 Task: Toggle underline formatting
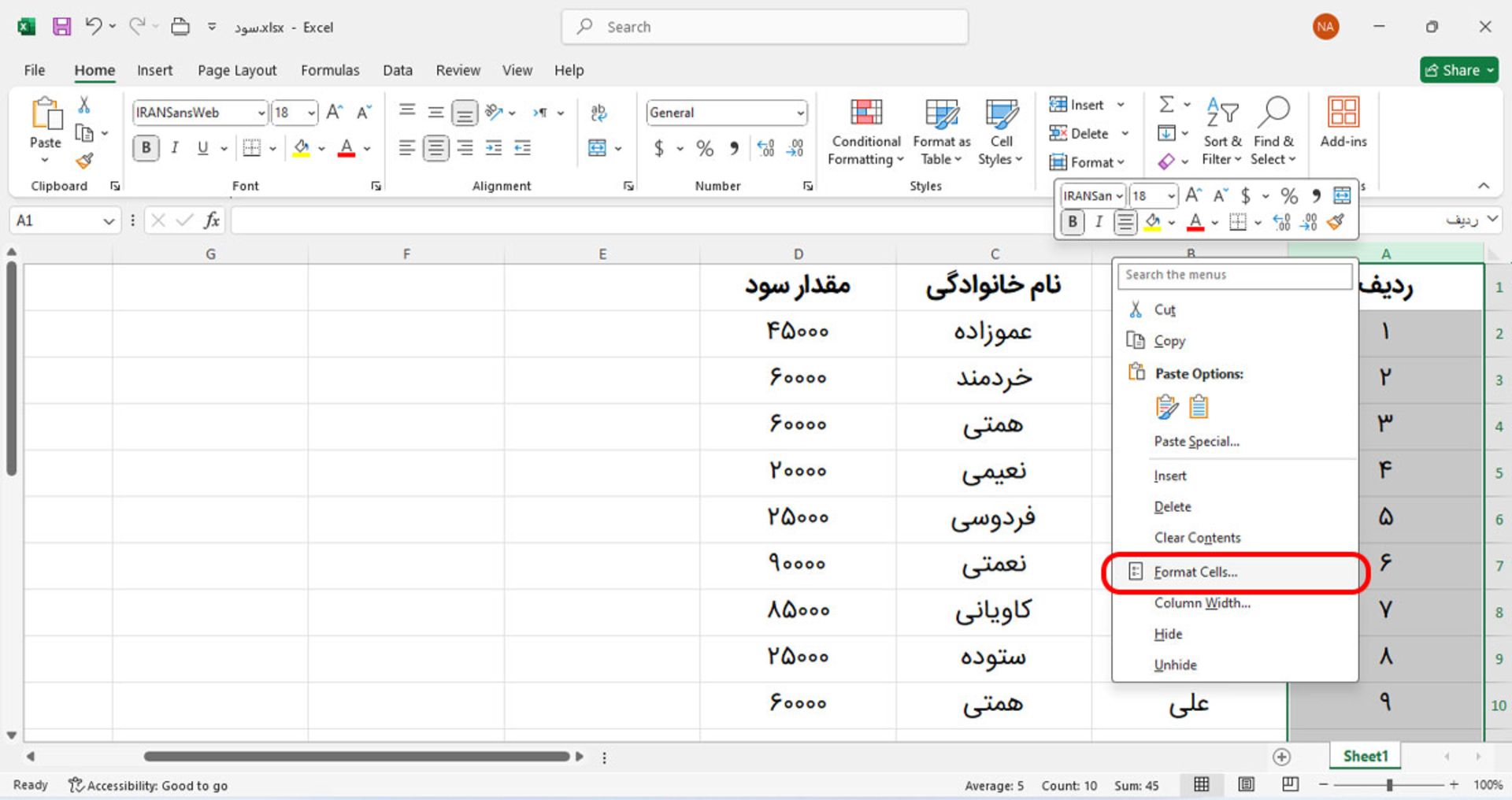[203, 147]
